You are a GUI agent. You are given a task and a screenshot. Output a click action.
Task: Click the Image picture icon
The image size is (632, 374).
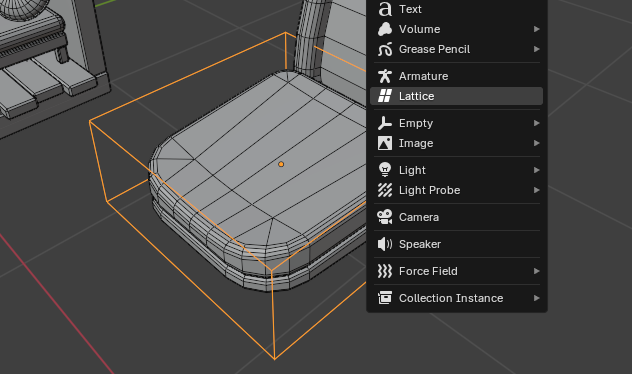pos(385,143)
